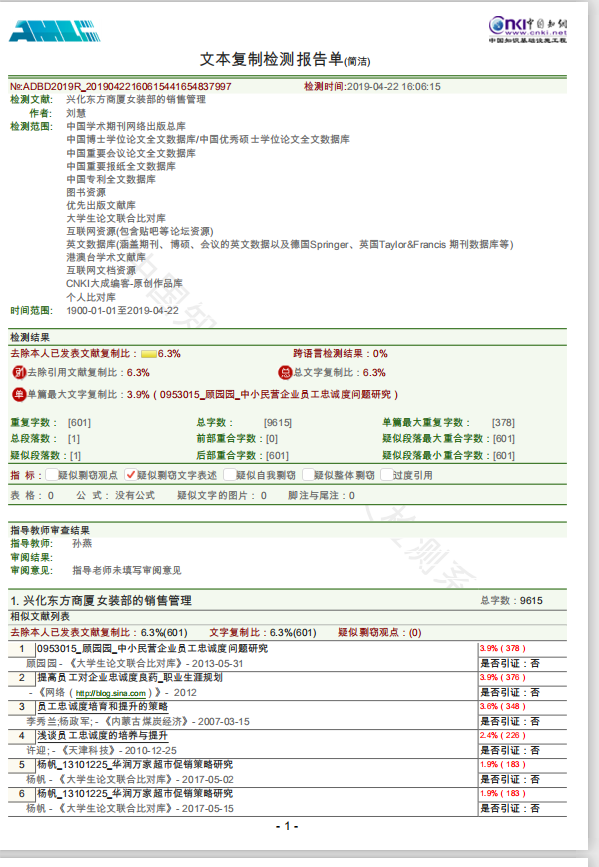The height and width of the screenshot is (867, 599).
Task: Toggle the 疑似自我剽窃 checkbox
Action: (x=230, y=474)
